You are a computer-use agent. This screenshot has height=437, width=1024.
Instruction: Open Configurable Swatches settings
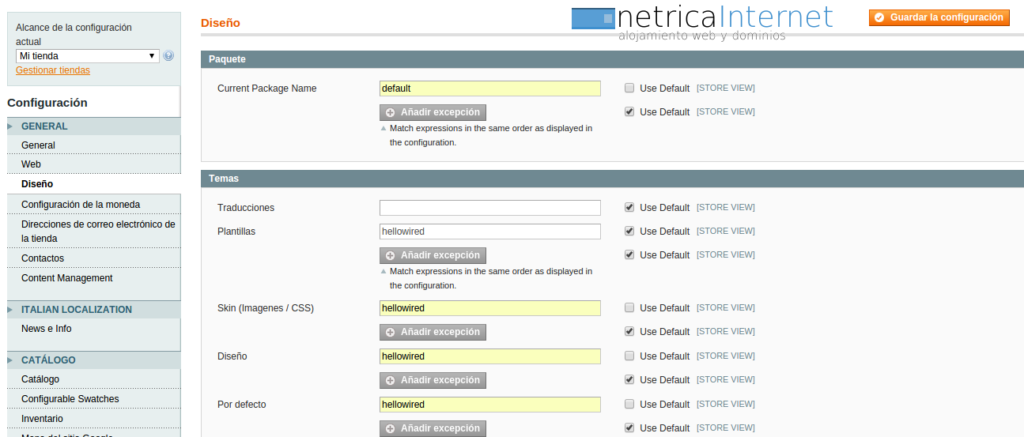point(70,399)
